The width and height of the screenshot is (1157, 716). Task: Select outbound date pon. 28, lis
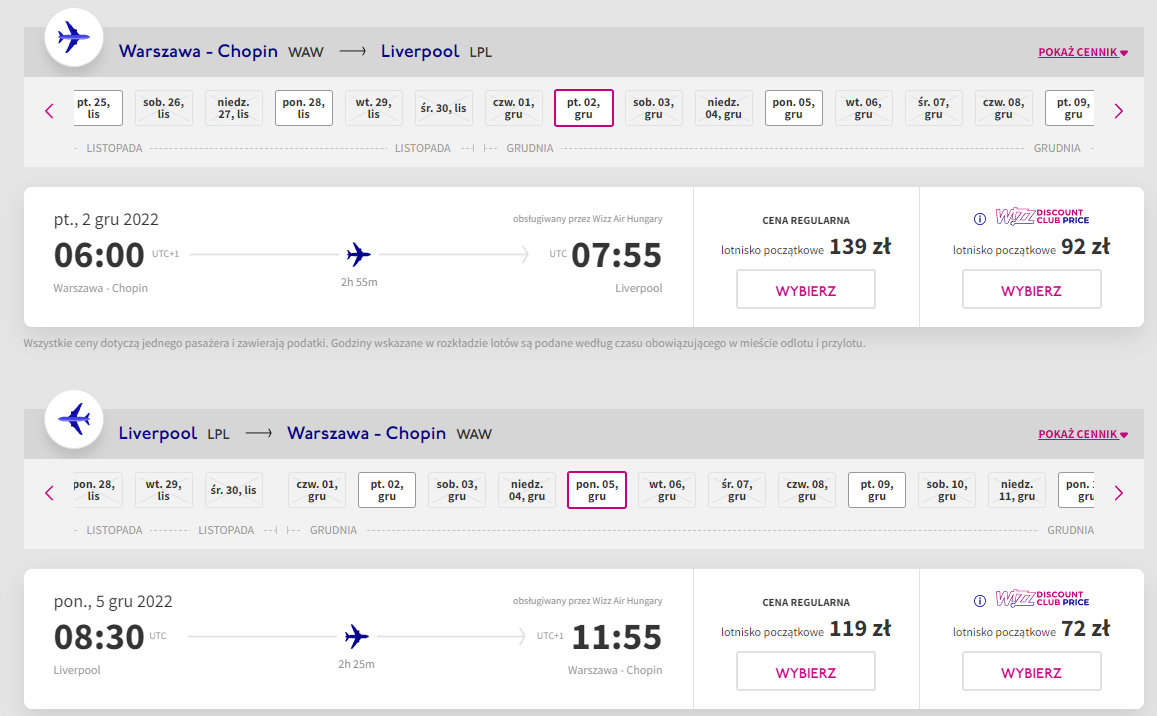pos(304,108)
